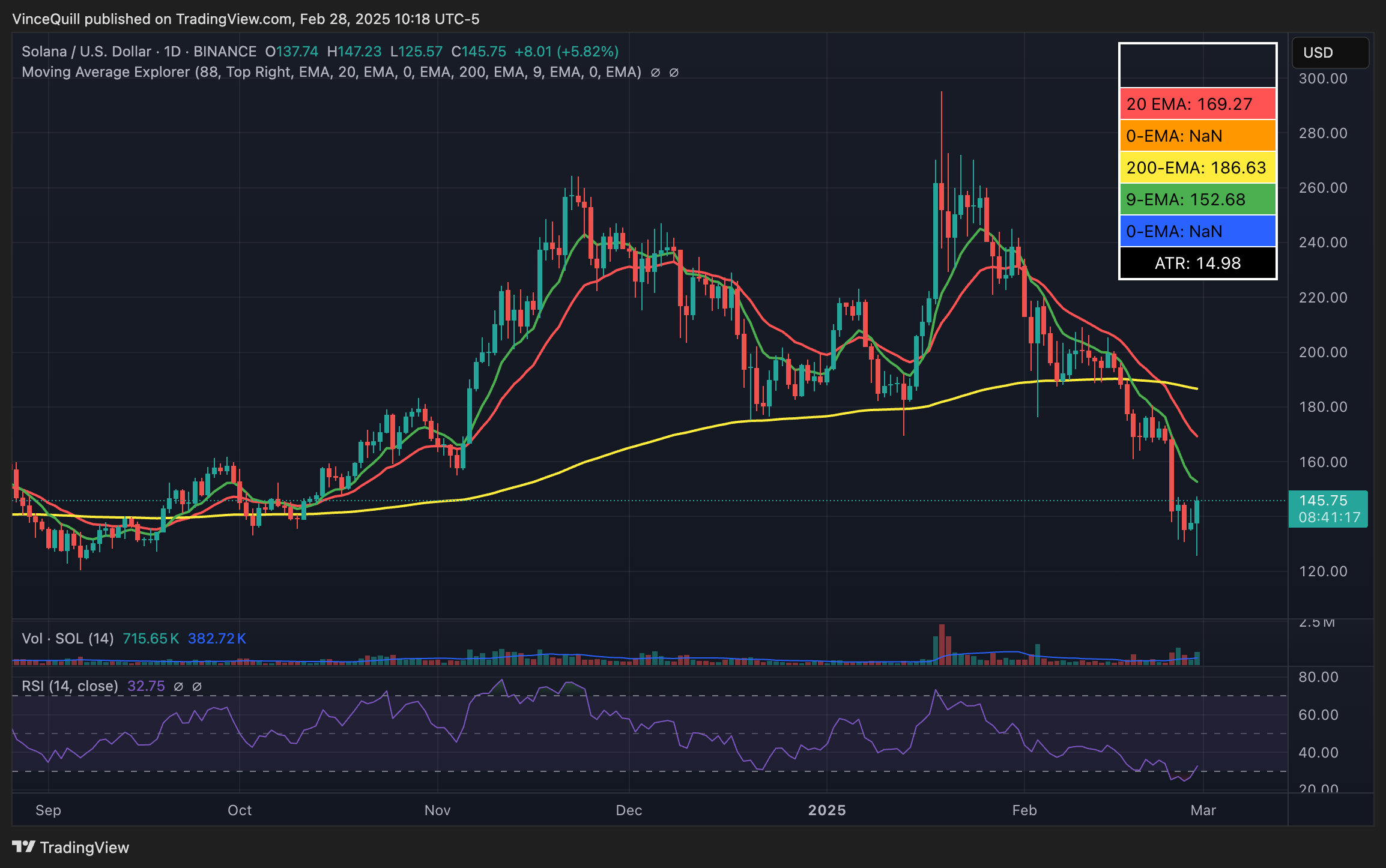Click the yellow 200-EMA legend row

pos(1197,167)
